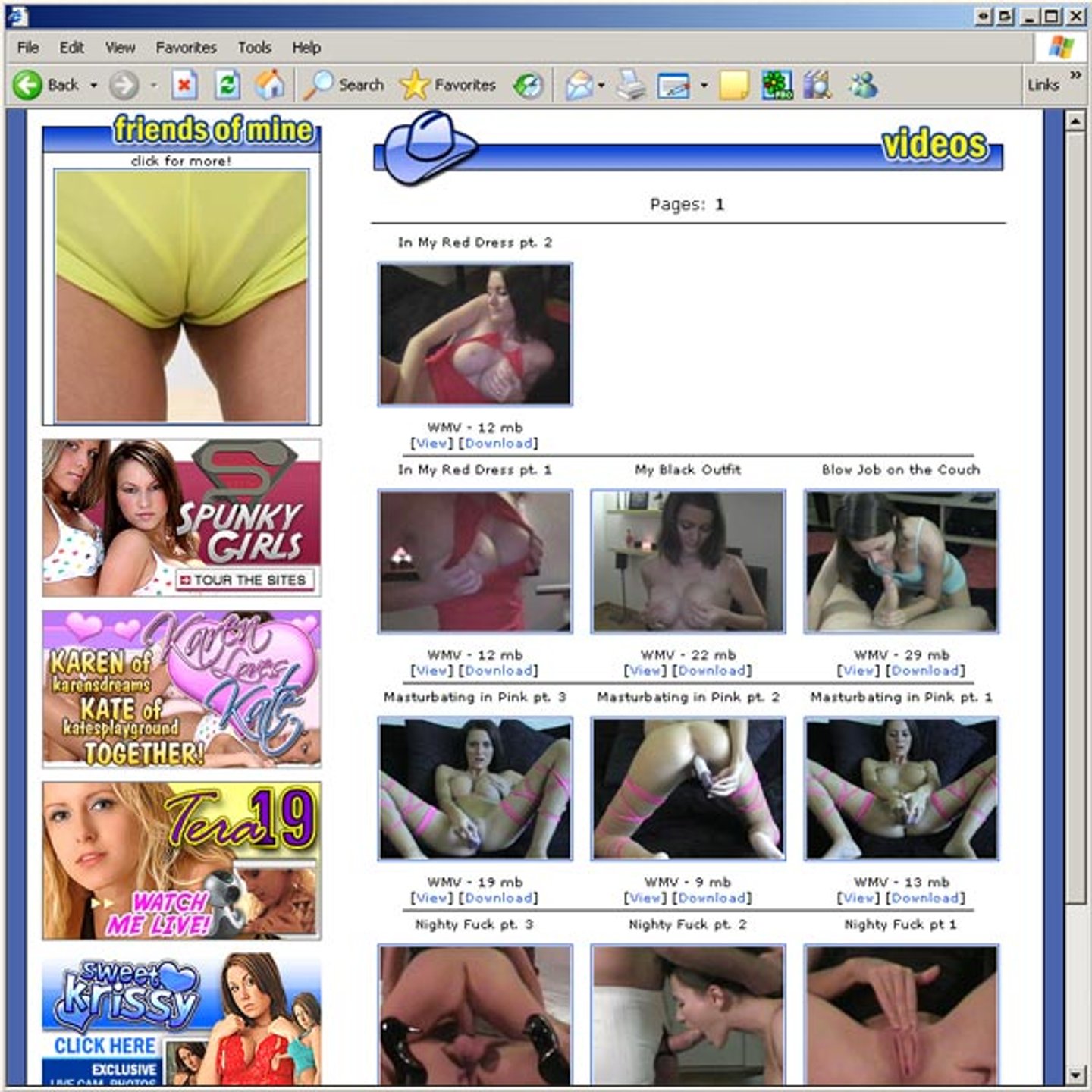Refresh the current page
This screenshot has width=1092, height=1092.
click(x=227, y=85)
